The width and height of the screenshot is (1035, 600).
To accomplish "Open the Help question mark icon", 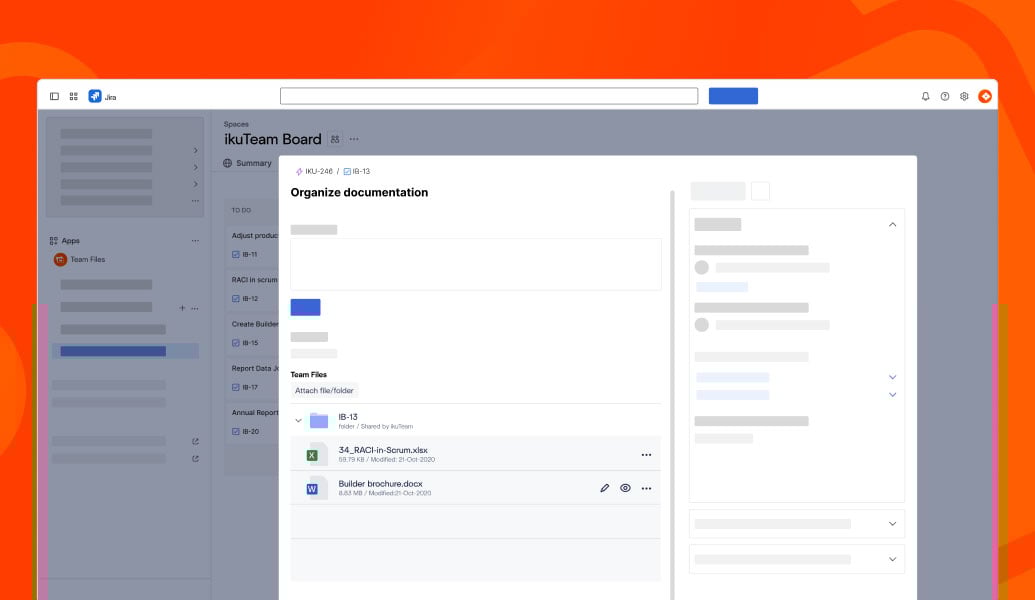I will pos(943,95).
